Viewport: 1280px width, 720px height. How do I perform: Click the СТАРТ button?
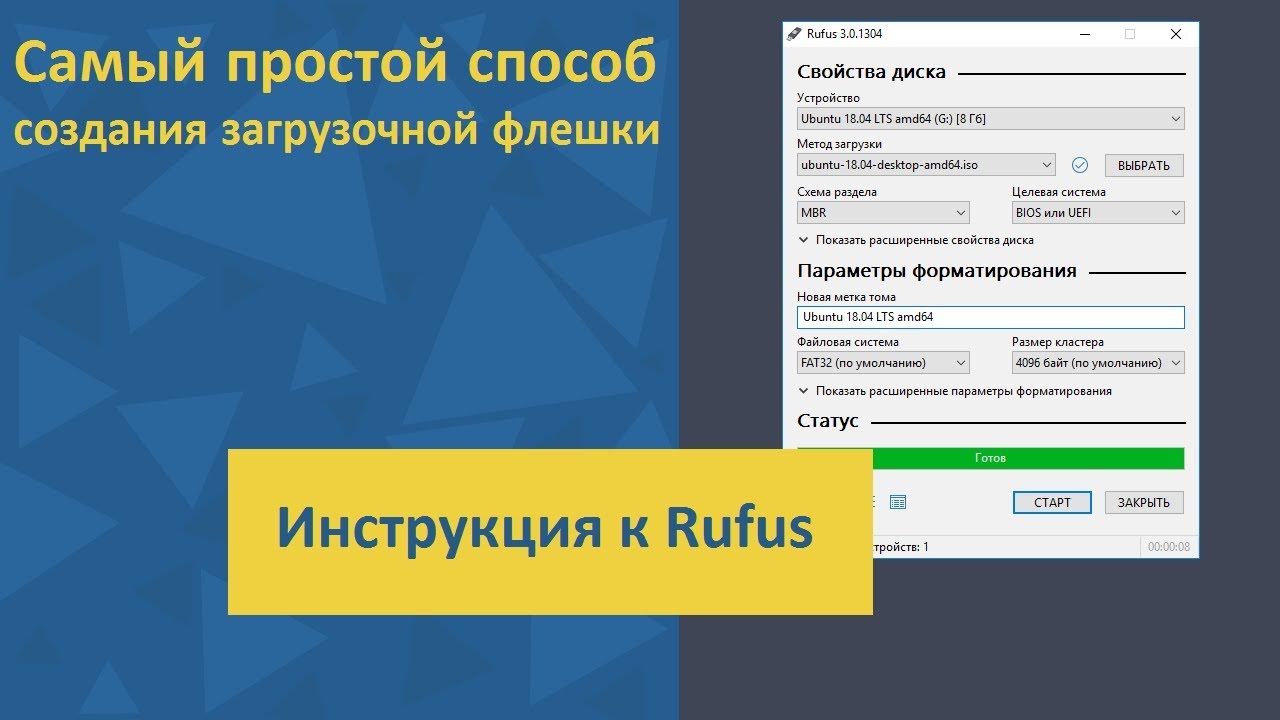[1052, 502]
